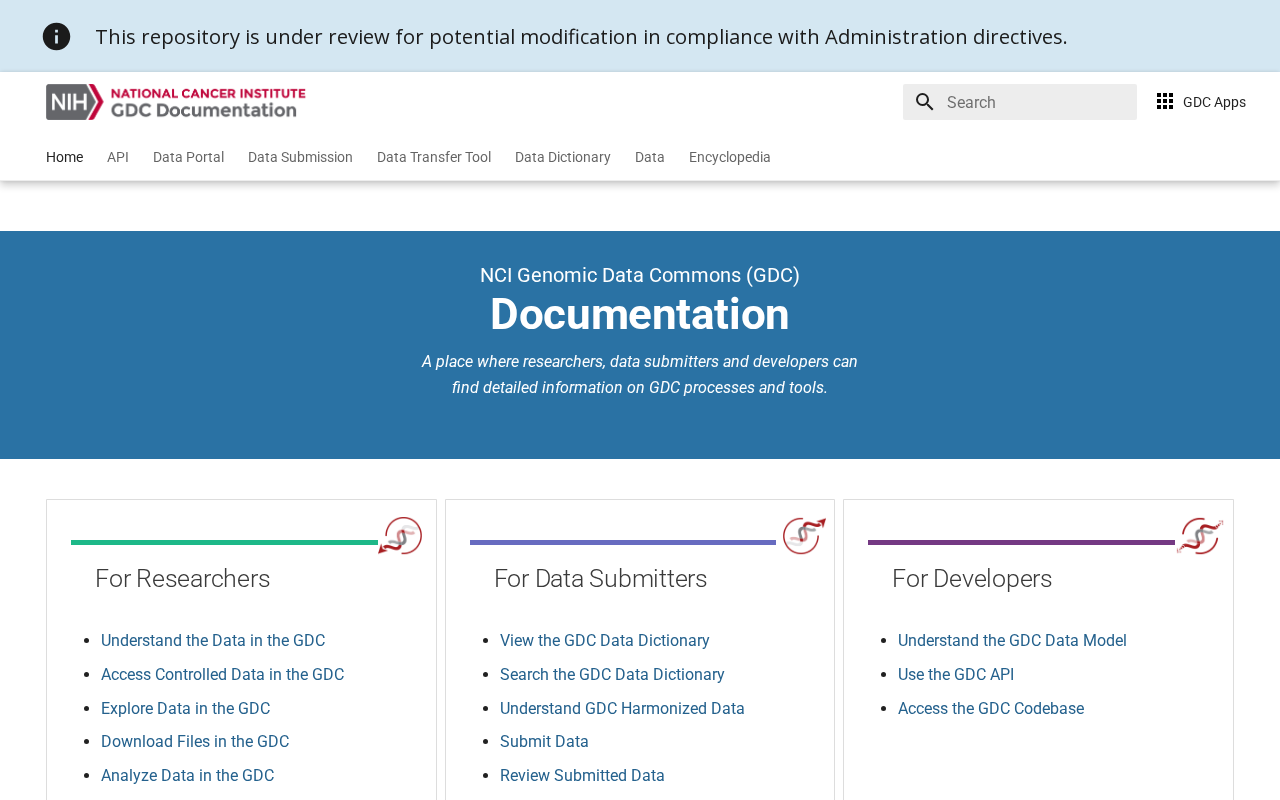Image resolution: width=1280 pixels, height=800 pixels.
Task: Switch to the API tab
Action: click(118, 157)
